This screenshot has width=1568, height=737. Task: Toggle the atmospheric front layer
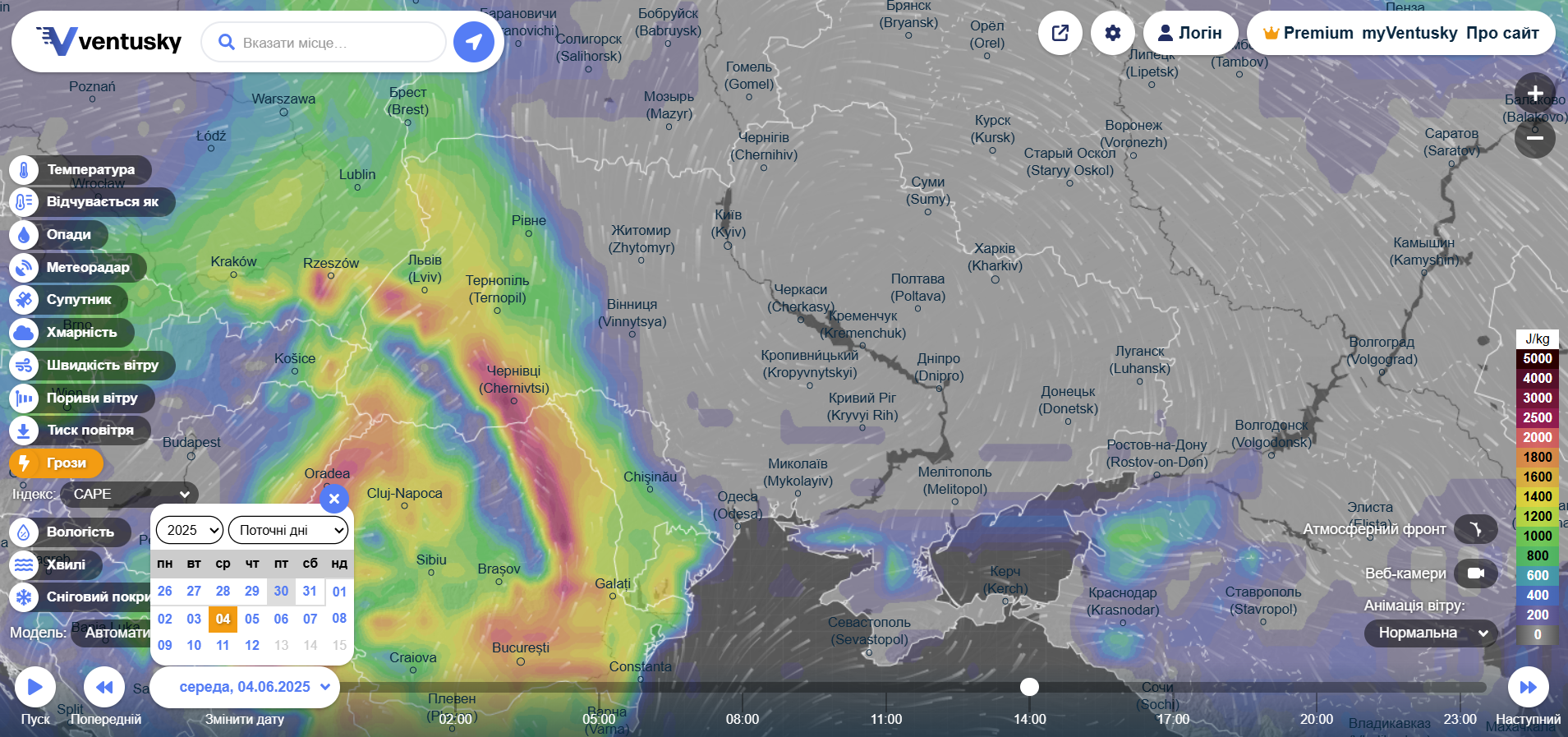[1475, 529]
